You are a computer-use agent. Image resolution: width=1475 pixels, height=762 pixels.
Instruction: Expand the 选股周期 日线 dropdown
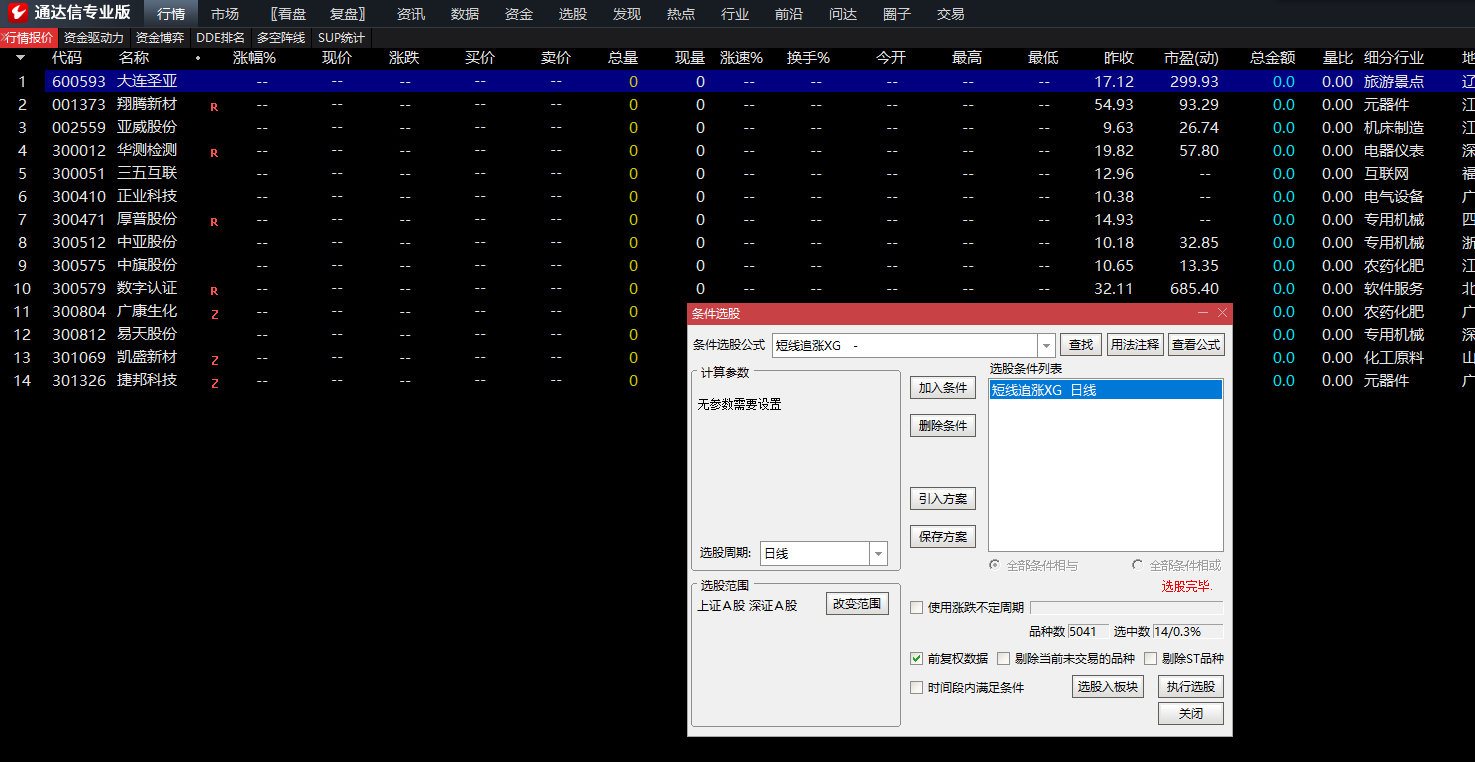click(878, 553)
